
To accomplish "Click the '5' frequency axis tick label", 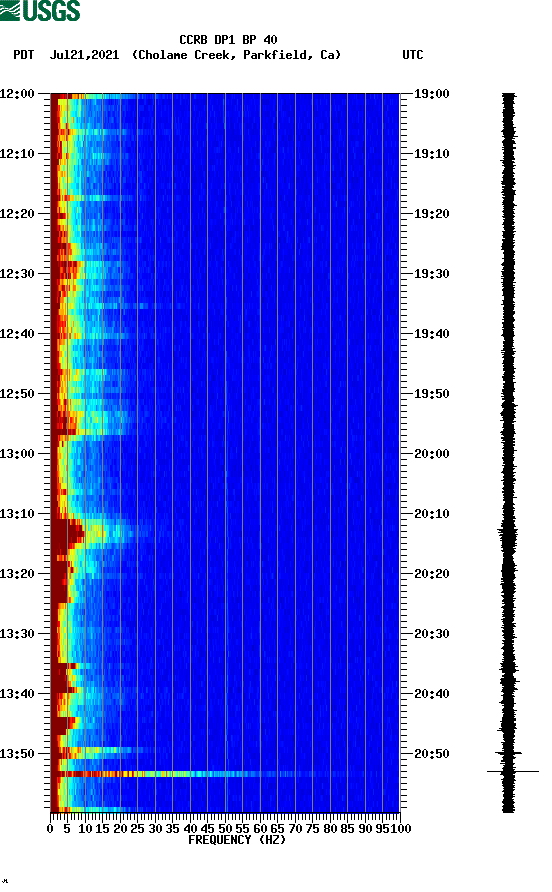I will pyautogui.click(x=67, y=829).
